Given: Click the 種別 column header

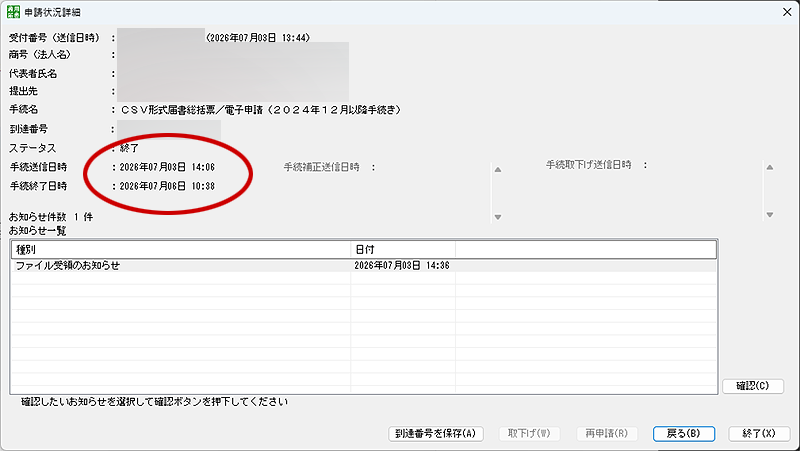Looking at the screenshot, I should click(x=181, y=249).
